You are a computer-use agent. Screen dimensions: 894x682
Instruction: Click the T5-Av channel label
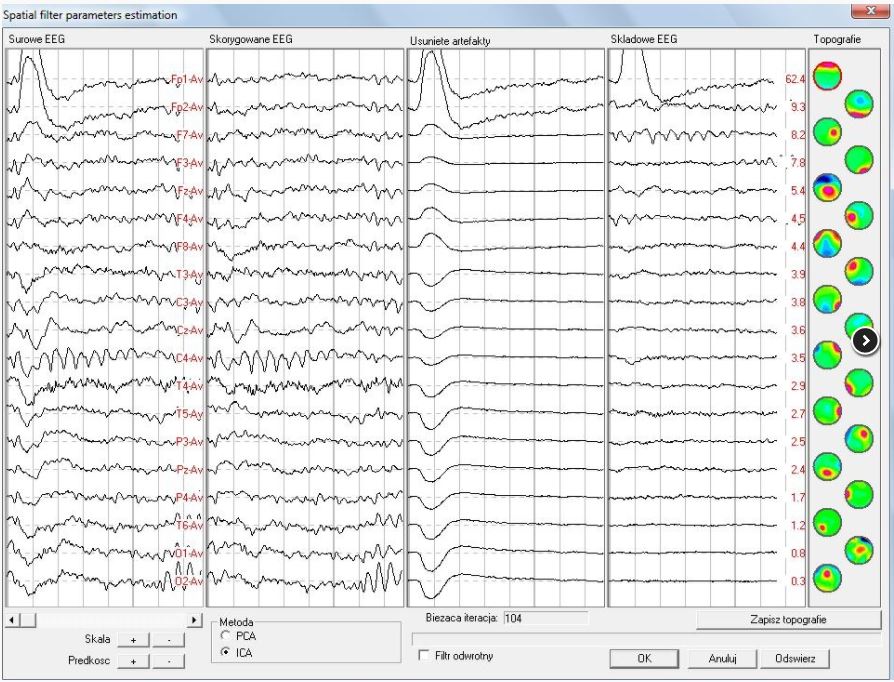[x=189, y=414]
